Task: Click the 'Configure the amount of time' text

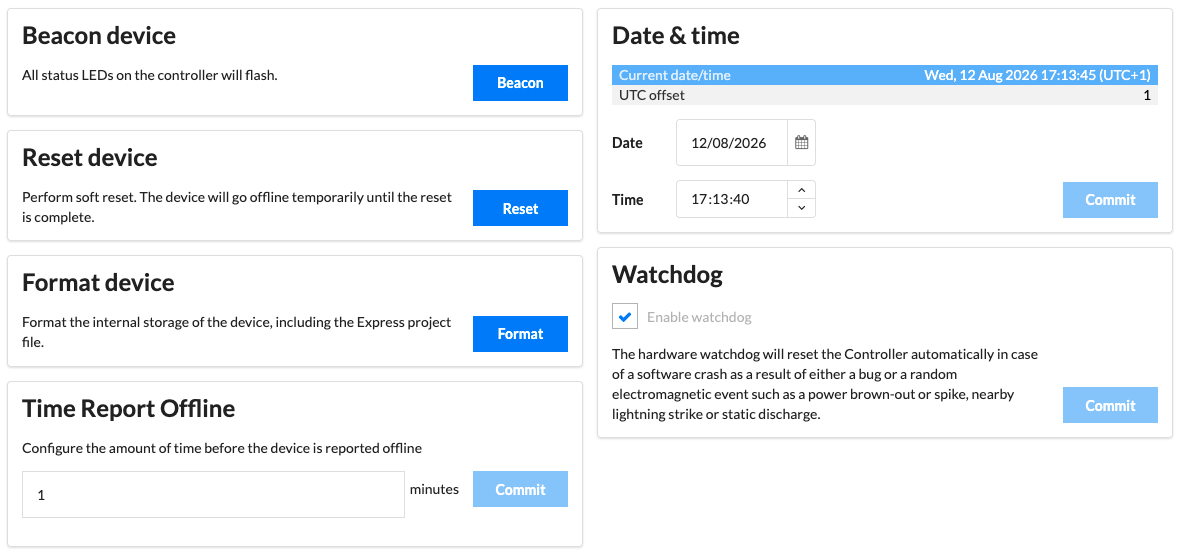Action: (x=222, y=448)
